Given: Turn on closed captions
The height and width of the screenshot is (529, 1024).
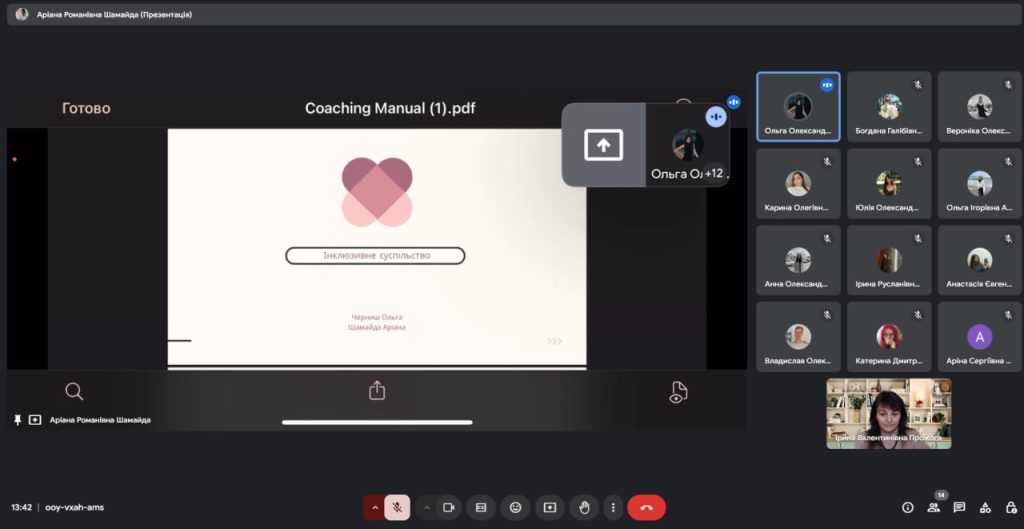Looking at the screenshot, I should [x=481, y=507].
